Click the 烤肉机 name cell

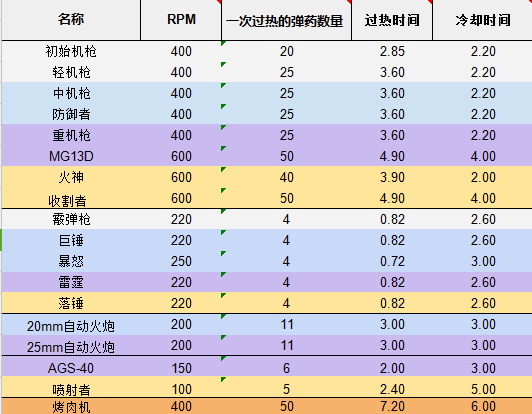(71, 406)
